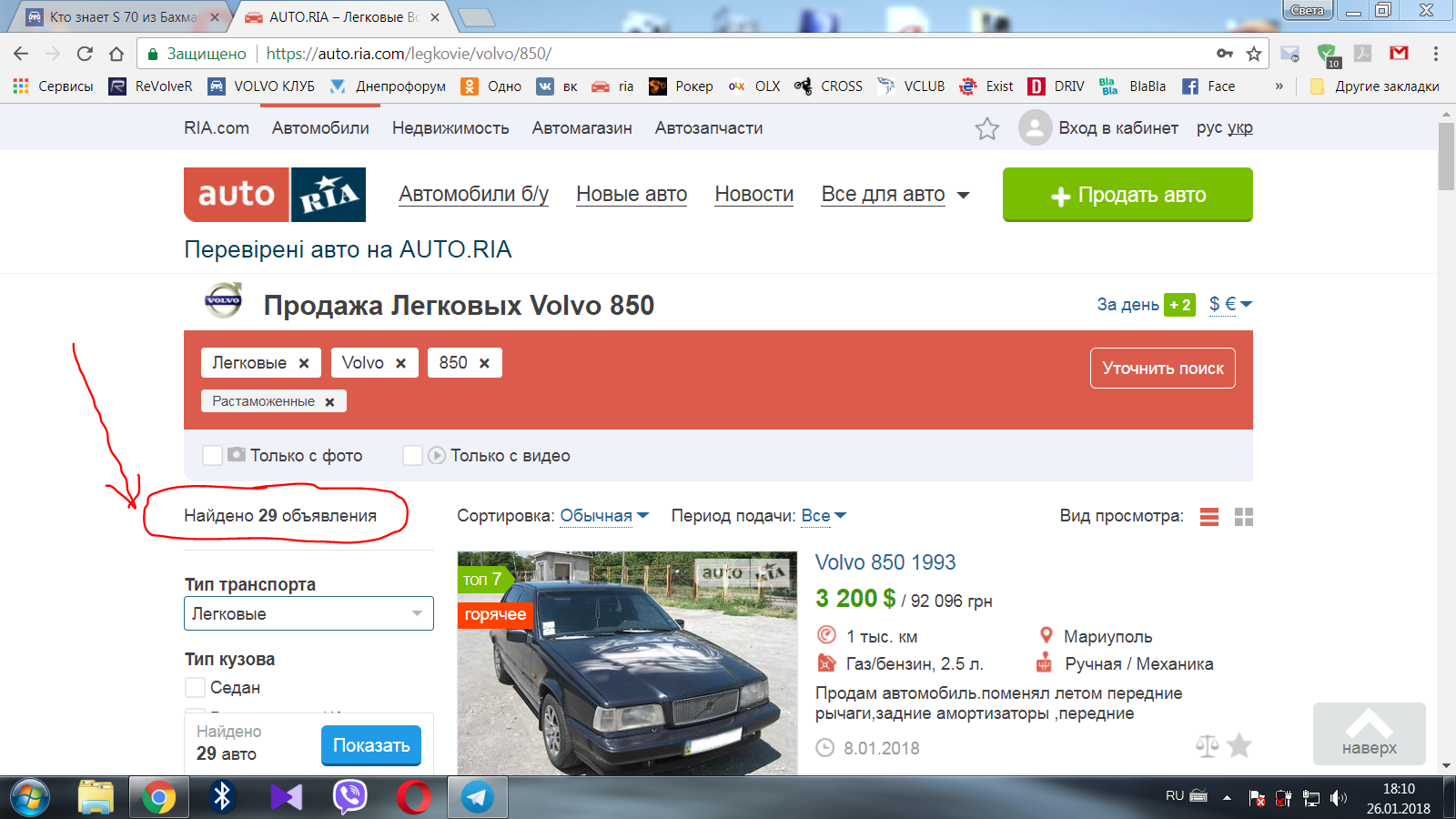Open the Период подачи dropdown

pyautogui.click(x=823, y=516)
